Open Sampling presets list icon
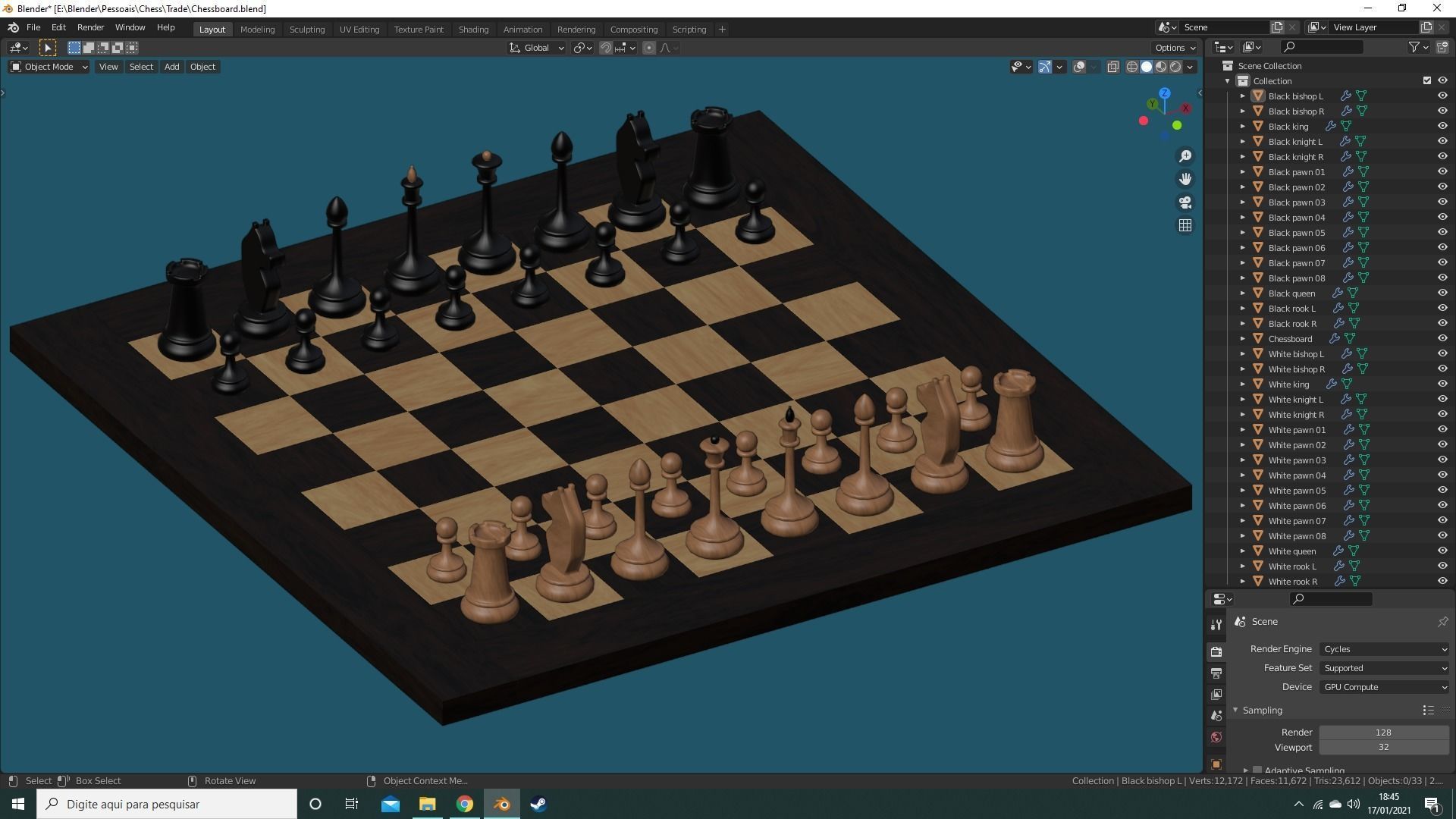 [x=1428, y=711]
